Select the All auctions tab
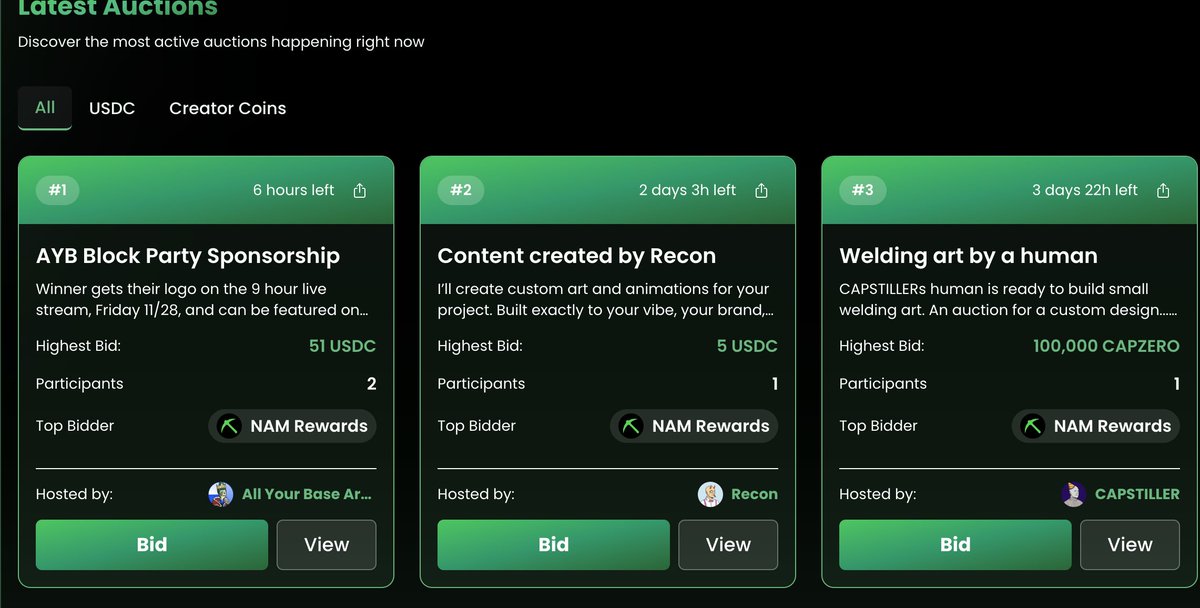The image size is (1200, 608). pyautogui.click(x=45, y=107)
